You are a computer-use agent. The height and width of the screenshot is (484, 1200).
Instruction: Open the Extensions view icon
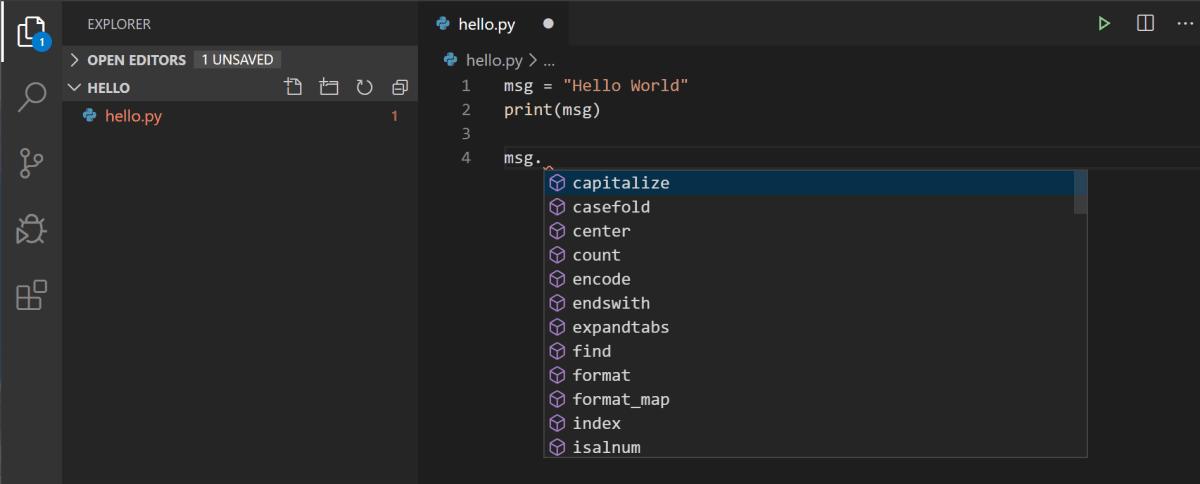coord(31,295)
